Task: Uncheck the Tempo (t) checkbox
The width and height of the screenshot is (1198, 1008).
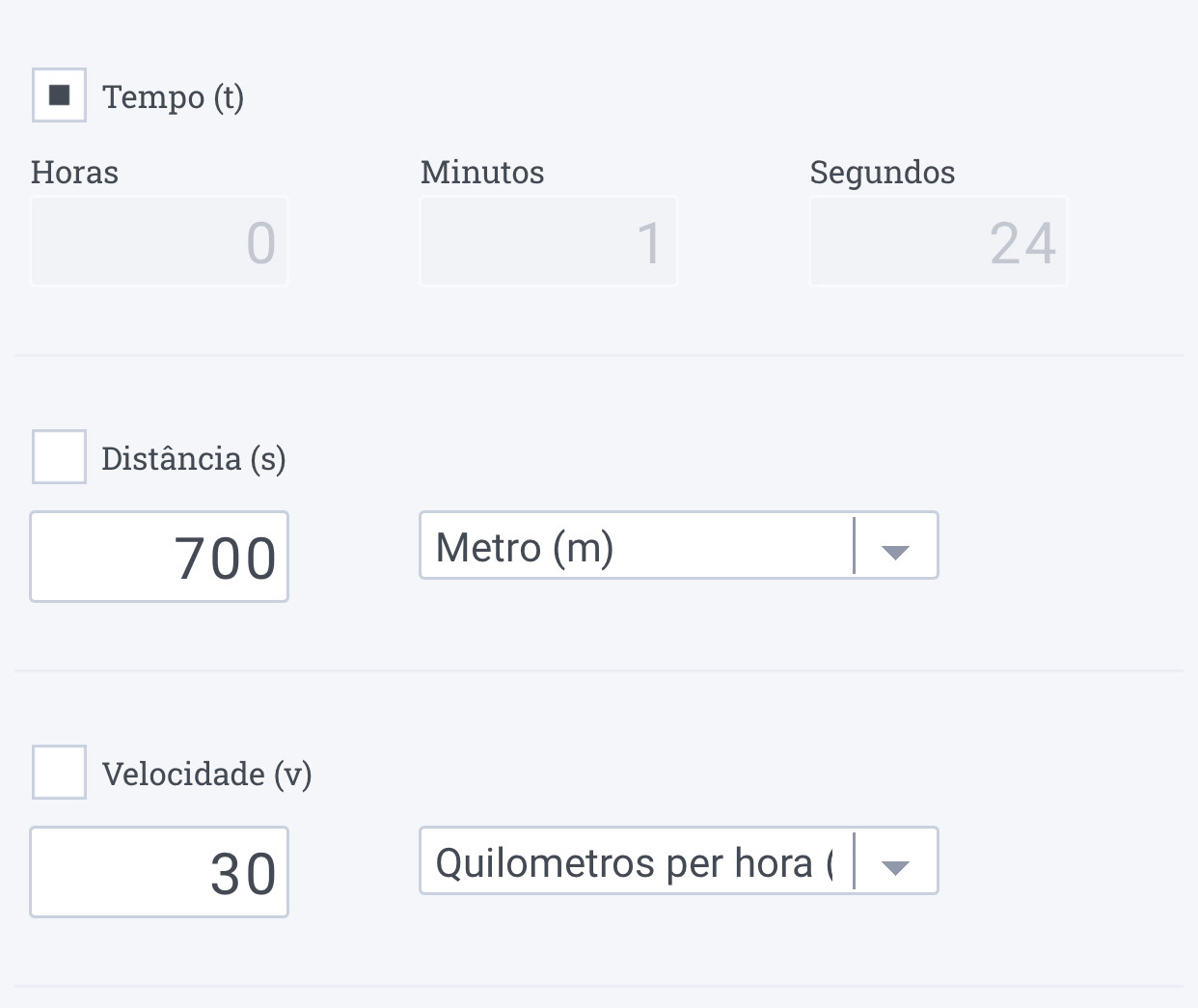Action: click(x=59, y=95)
